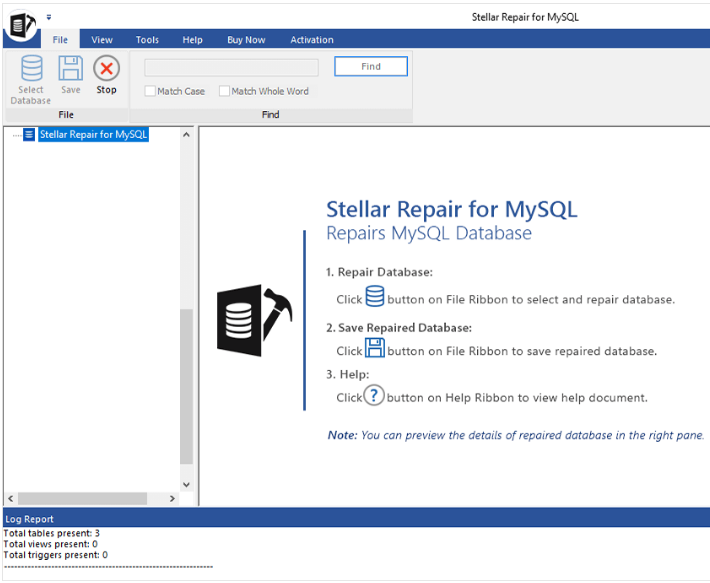710x583 pixels.
Task: Click the '3. Help:' heading
Action: pyautogui.click(x=348, y=374)
